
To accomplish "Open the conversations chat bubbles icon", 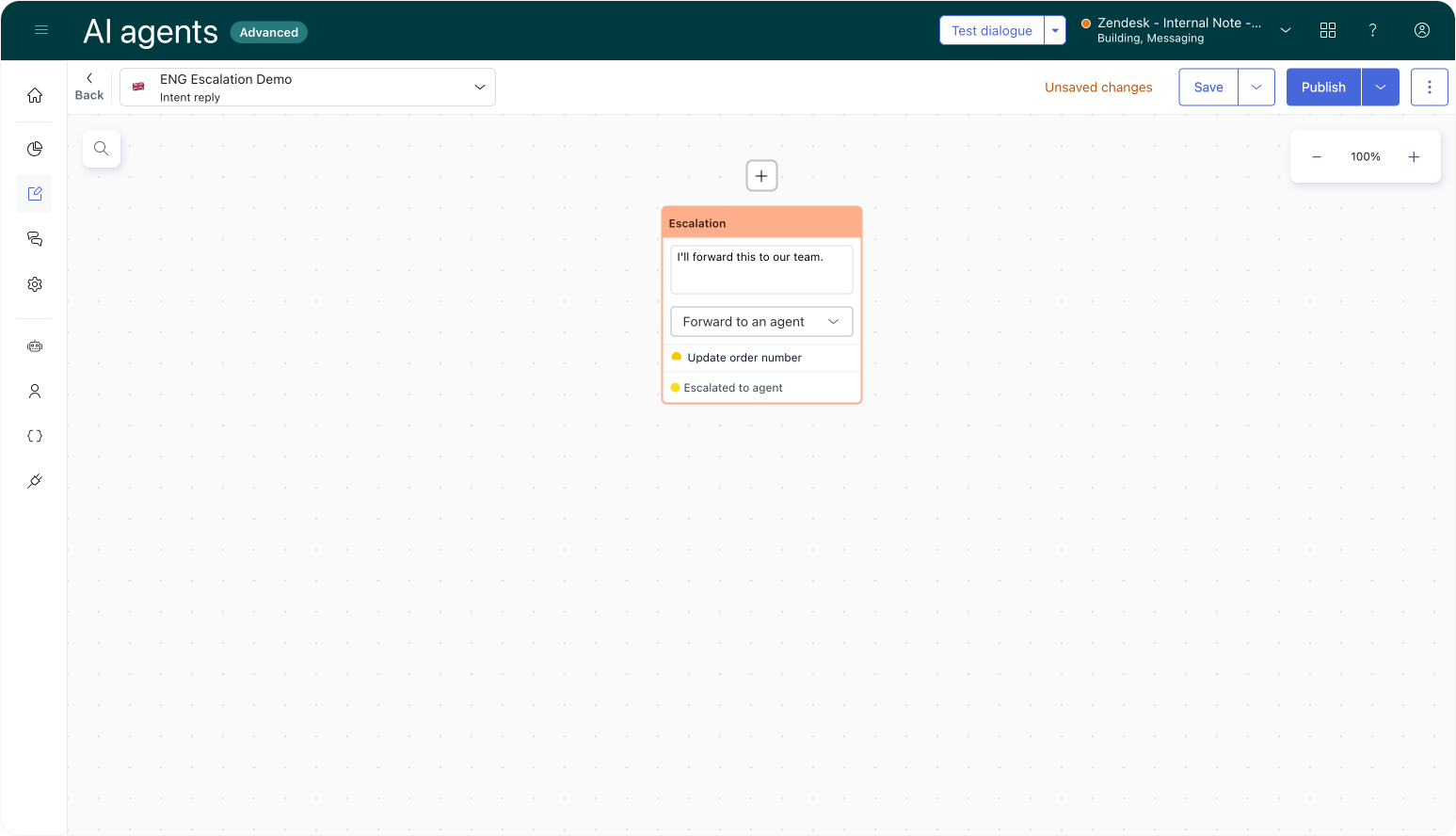I will click(x=35, y=239).
